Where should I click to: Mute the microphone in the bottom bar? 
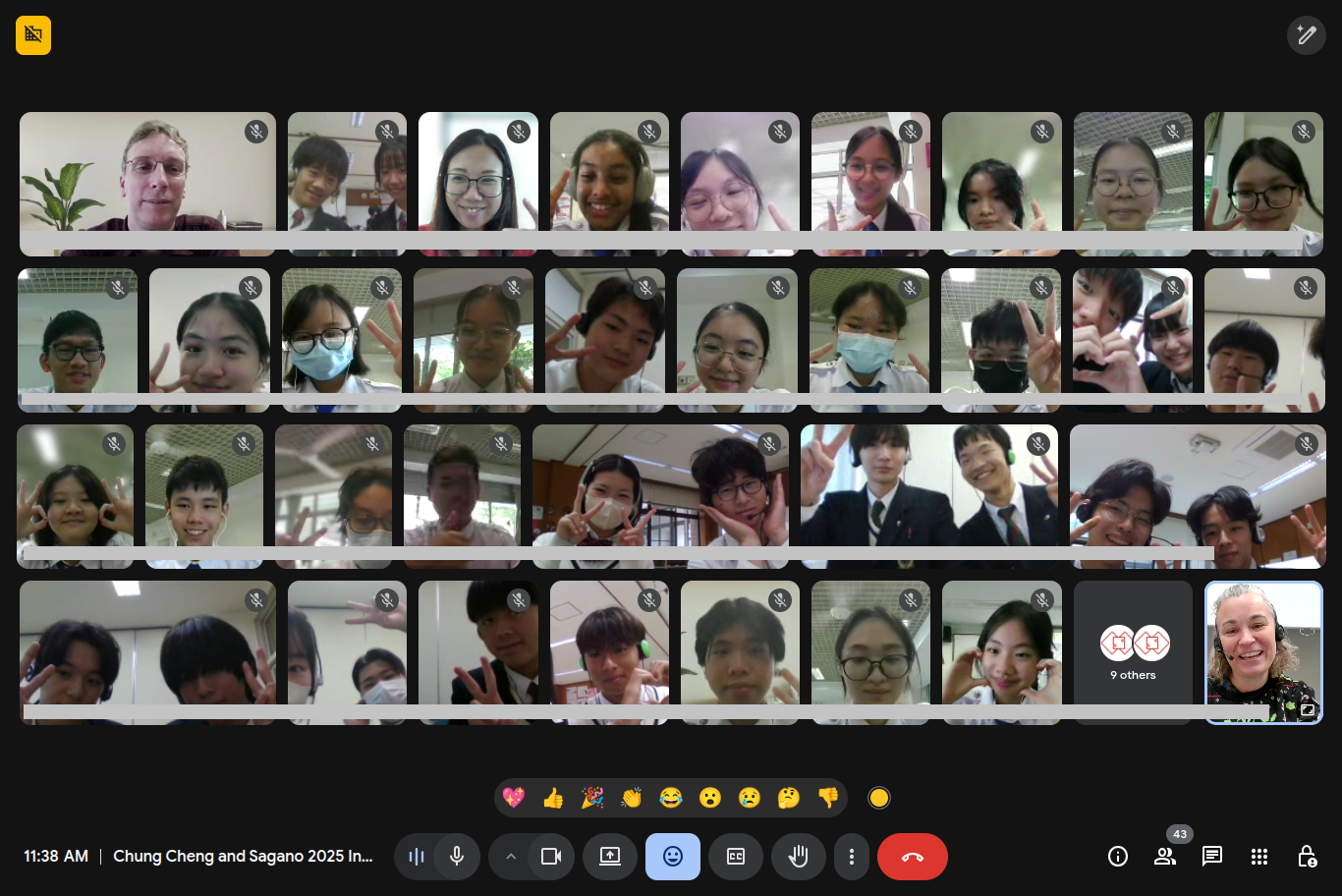(x=457, y=857)
